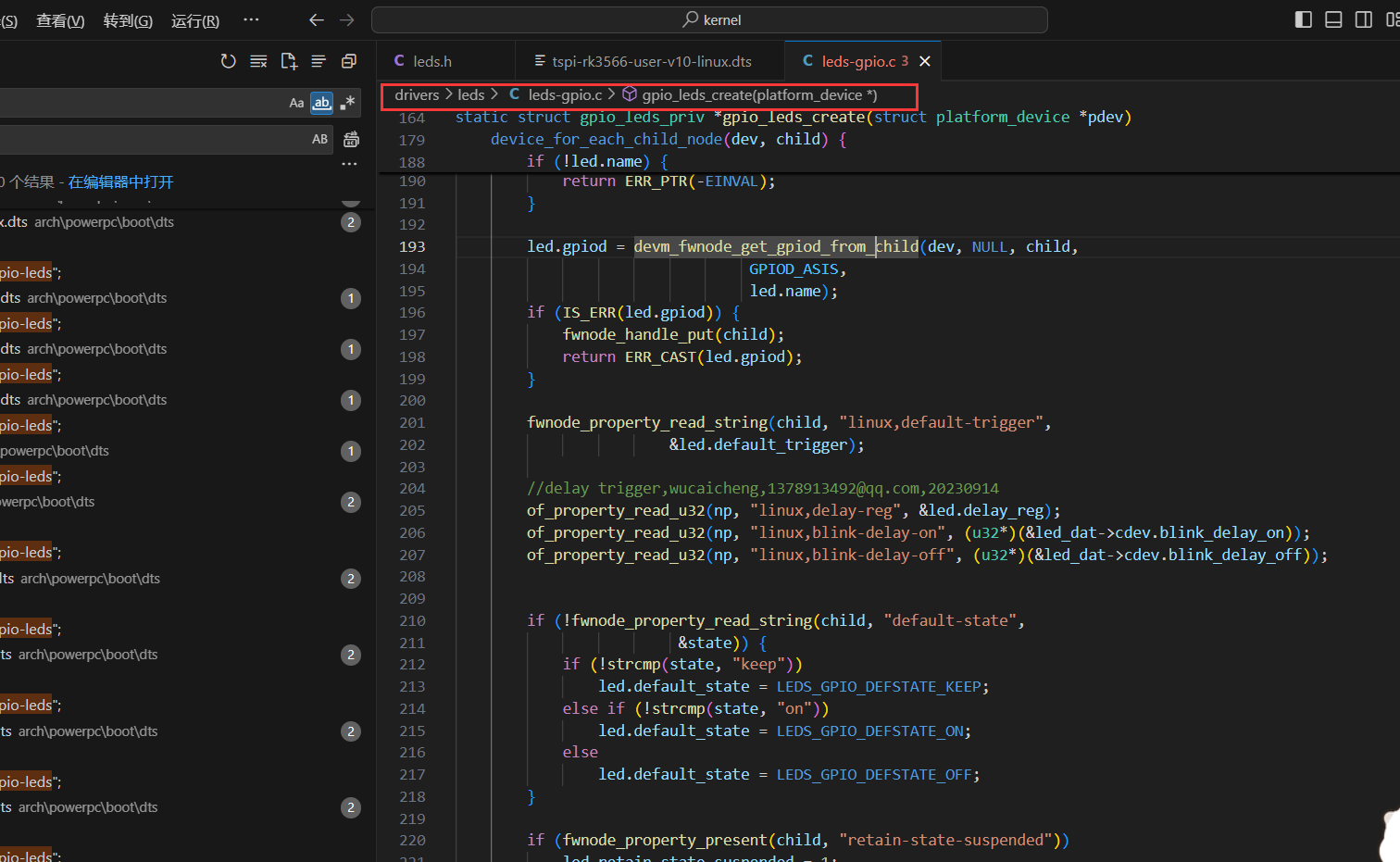The height and width of the screenshot is (862, 1400).
Task: Switch results to tree view
Action: tap(319, 61)
